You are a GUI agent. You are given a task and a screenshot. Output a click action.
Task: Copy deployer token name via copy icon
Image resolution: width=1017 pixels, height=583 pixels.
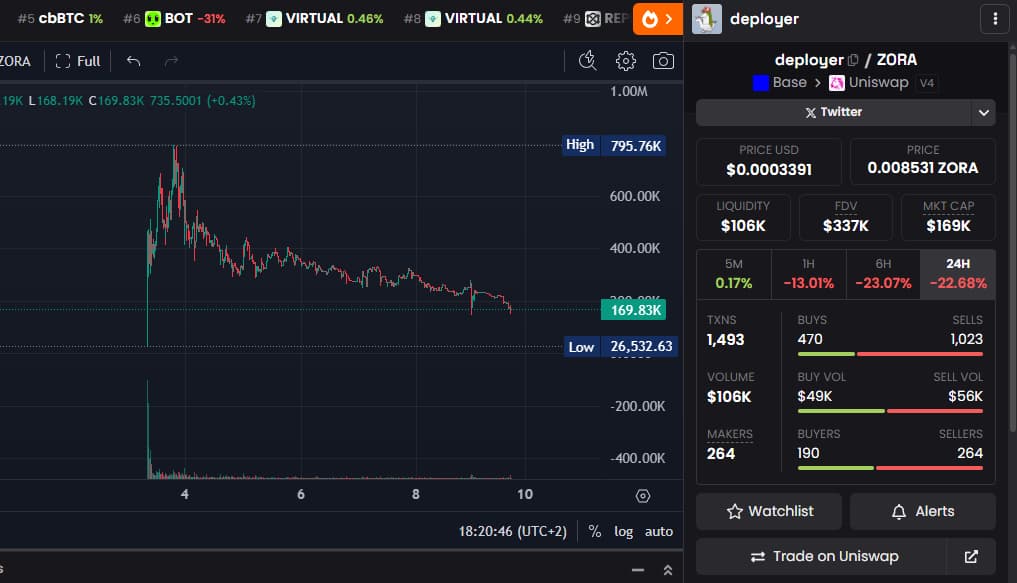[853, 60]
